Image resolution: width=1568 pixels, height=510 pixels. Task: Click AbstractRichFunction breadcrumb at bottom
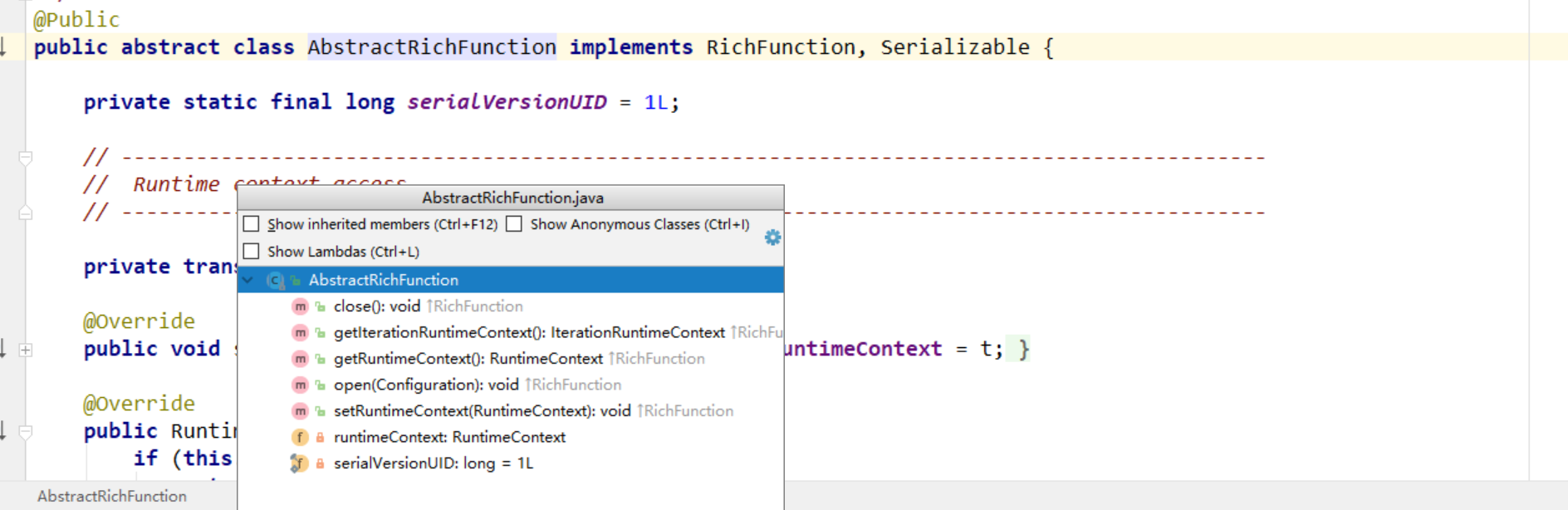(112, 497)
